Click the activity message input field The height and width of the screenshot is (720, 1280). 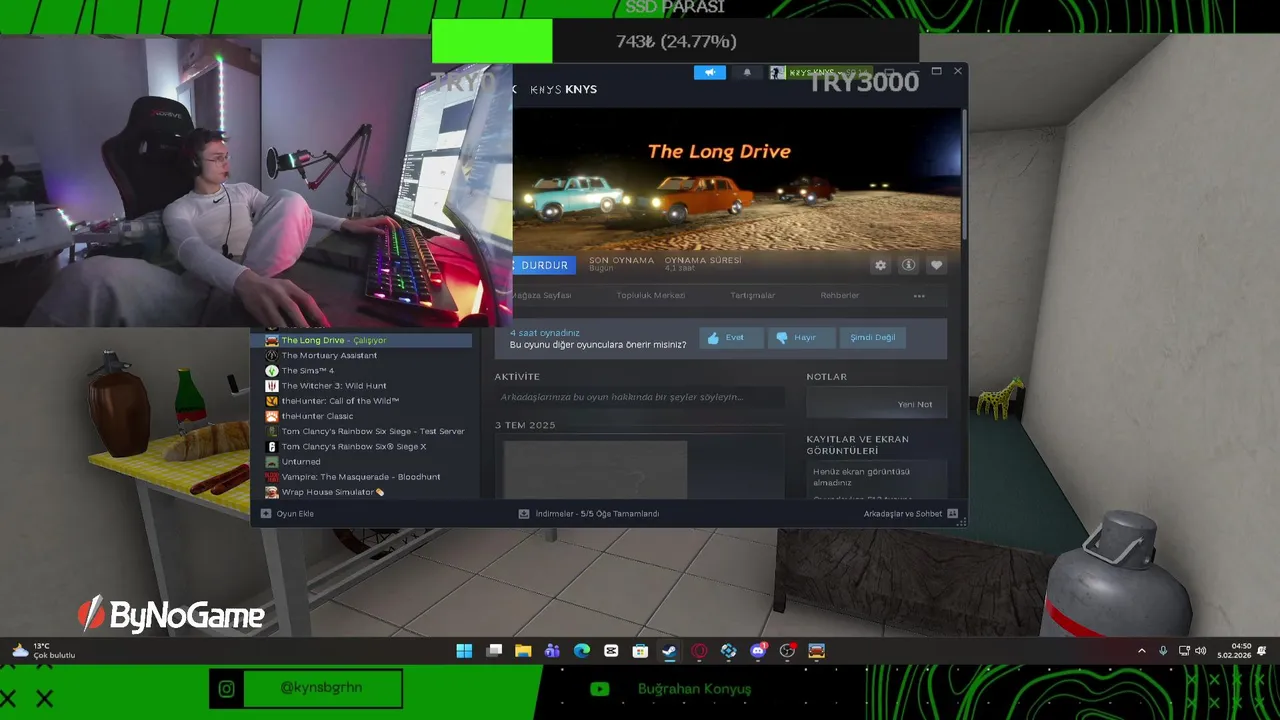click(x=639, y=397)
